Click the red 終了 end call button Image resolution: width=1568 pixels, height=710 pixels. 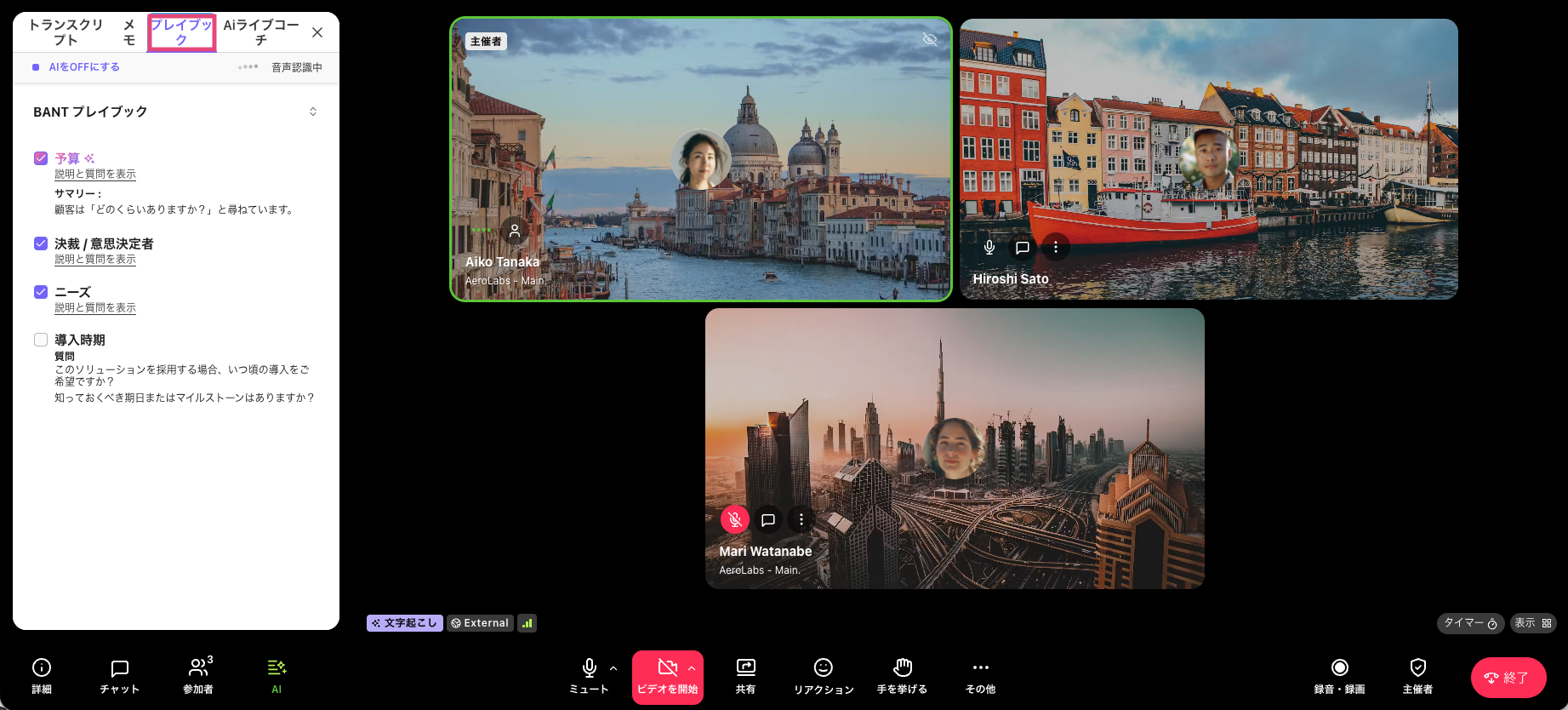pos(1508,678)
